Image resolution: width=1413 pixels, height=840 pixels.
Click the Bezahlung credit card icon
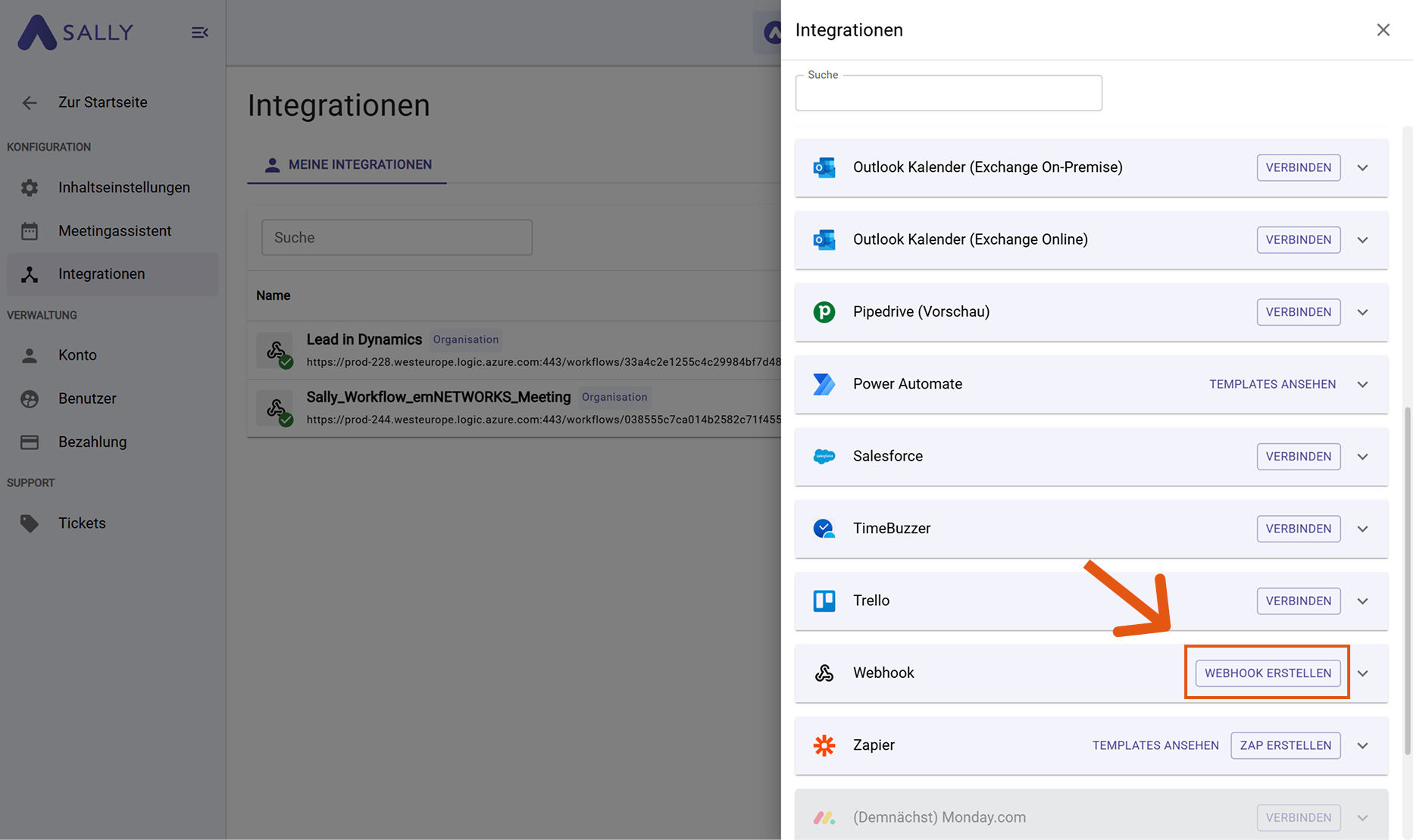click(x=30, y=442)
